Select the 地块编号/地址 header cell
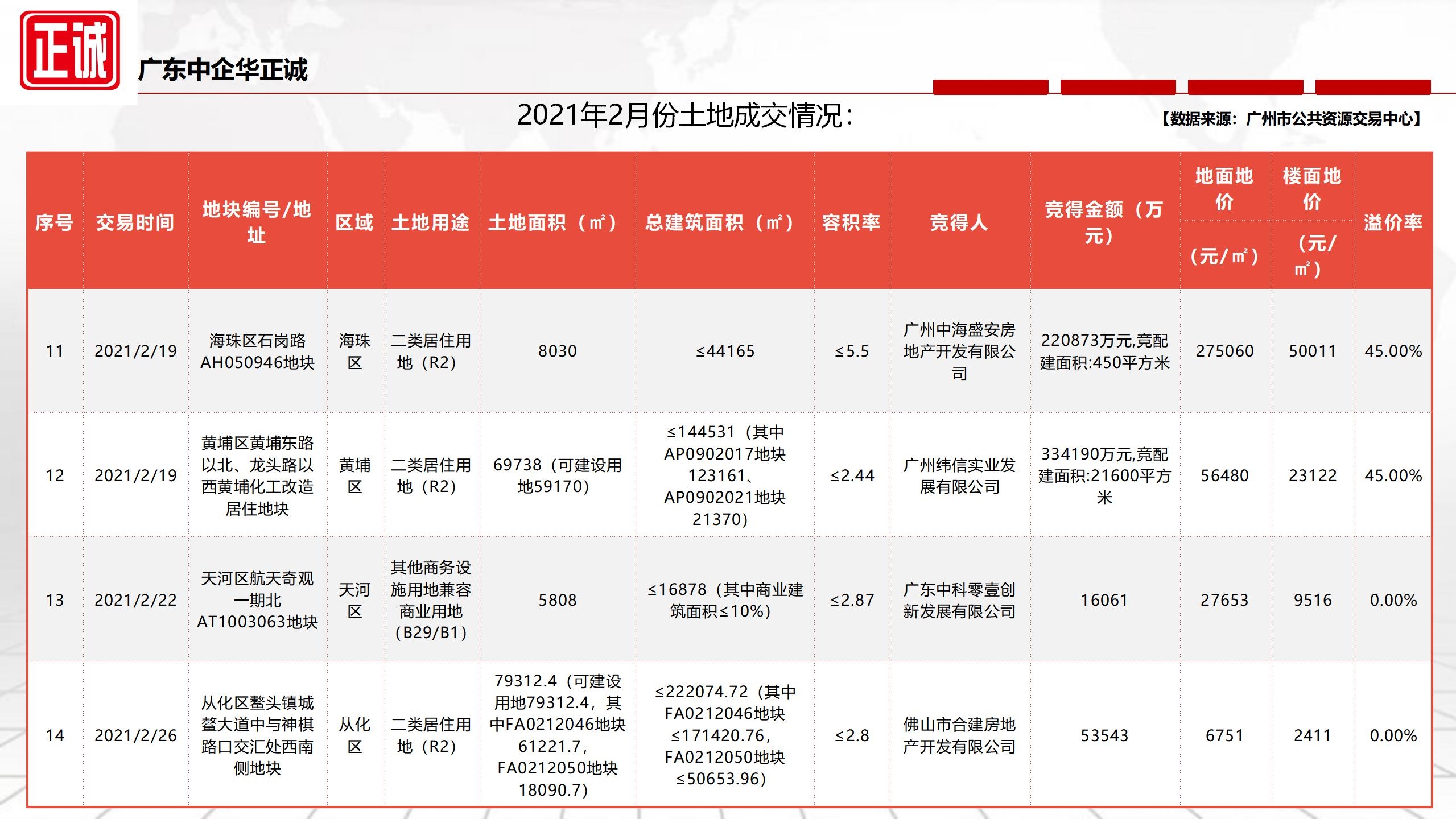 (x=257, y=222)
